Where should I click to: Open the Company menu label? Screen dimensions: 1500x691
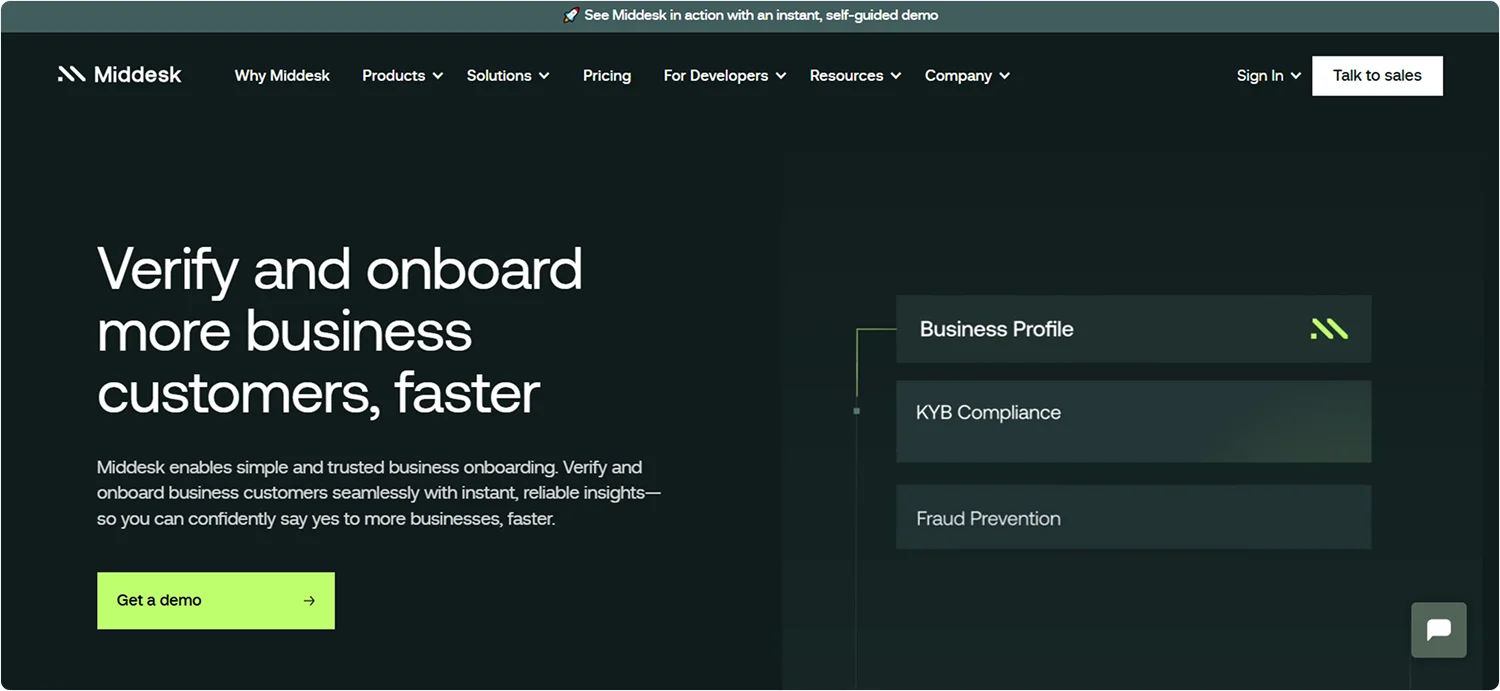pos(958,76)
